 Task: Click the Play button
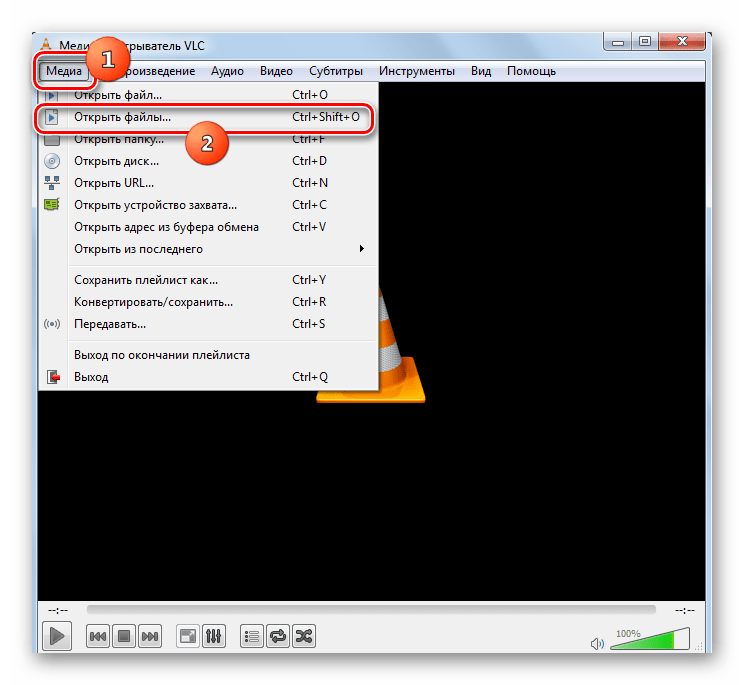point(57,636)
